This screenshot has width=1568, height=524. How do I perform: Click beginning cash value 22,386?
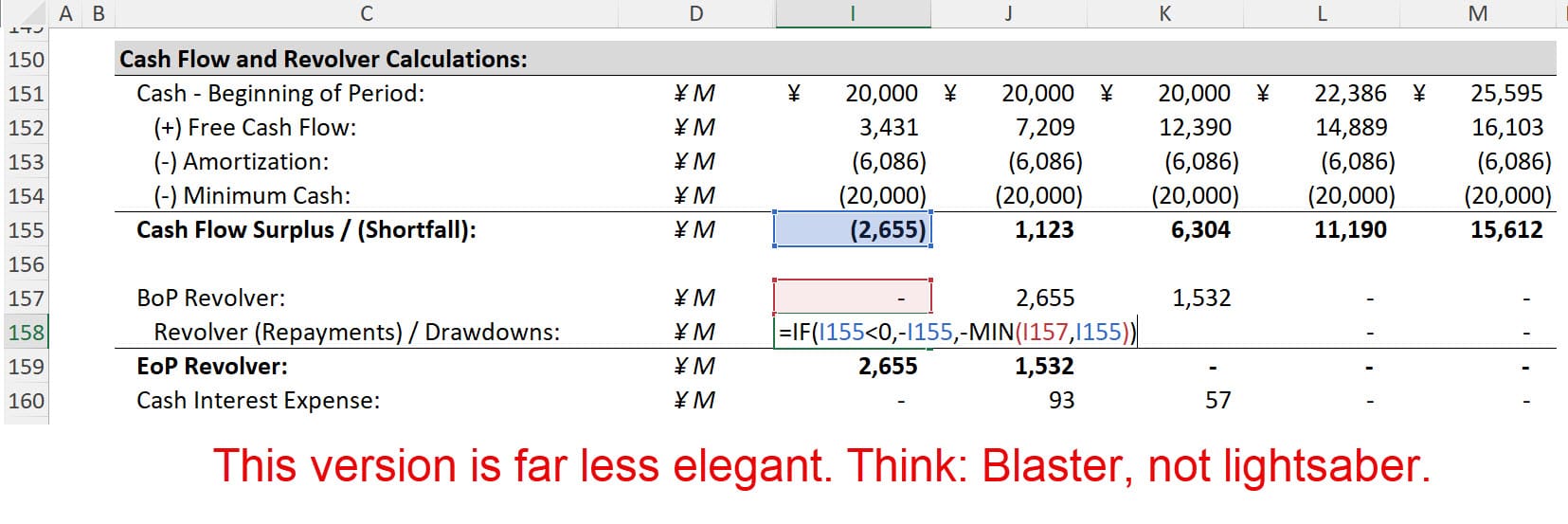point(1351,93)
